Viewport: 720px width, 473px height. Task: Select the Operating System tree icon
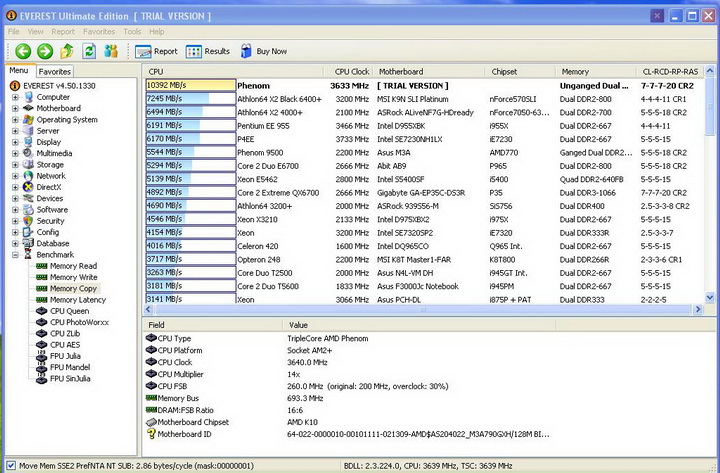(28, 119)
